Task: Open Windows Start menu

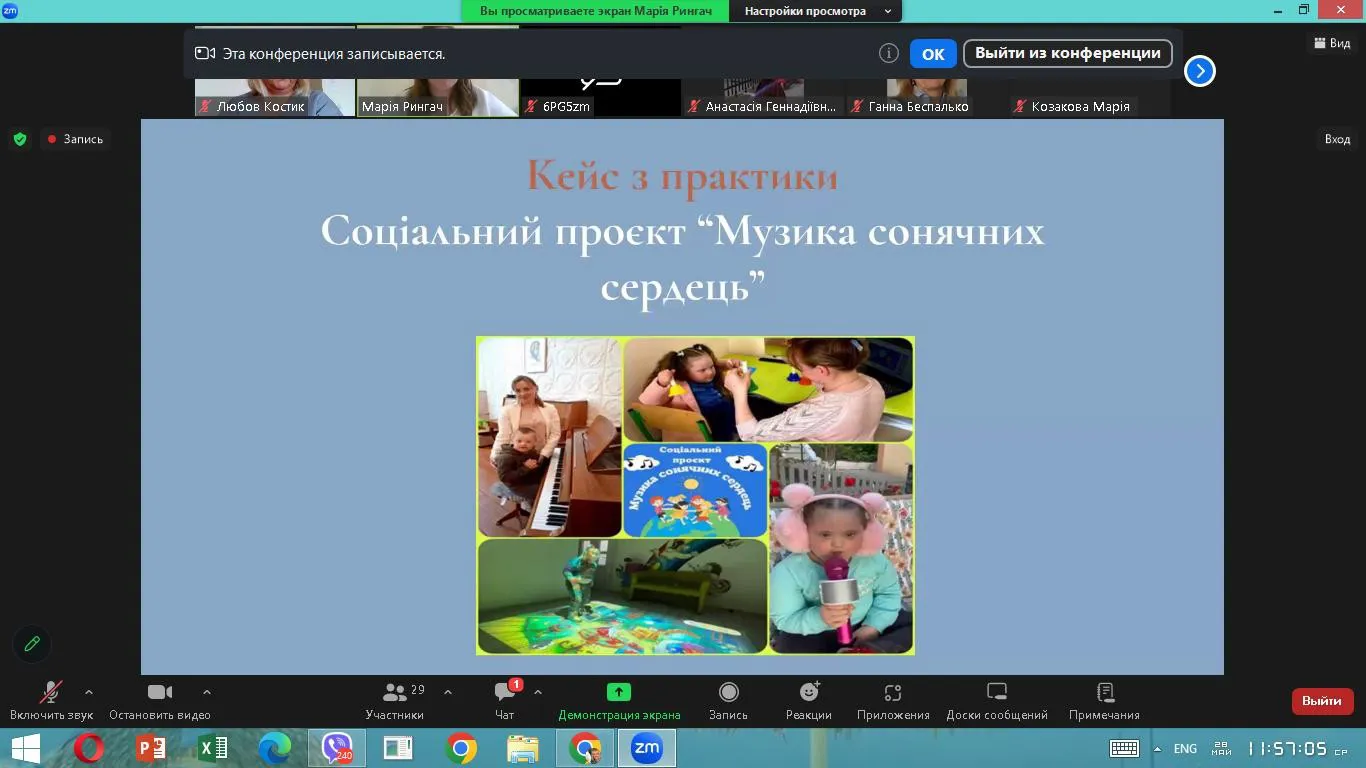Action: click(x=25, y=748)
